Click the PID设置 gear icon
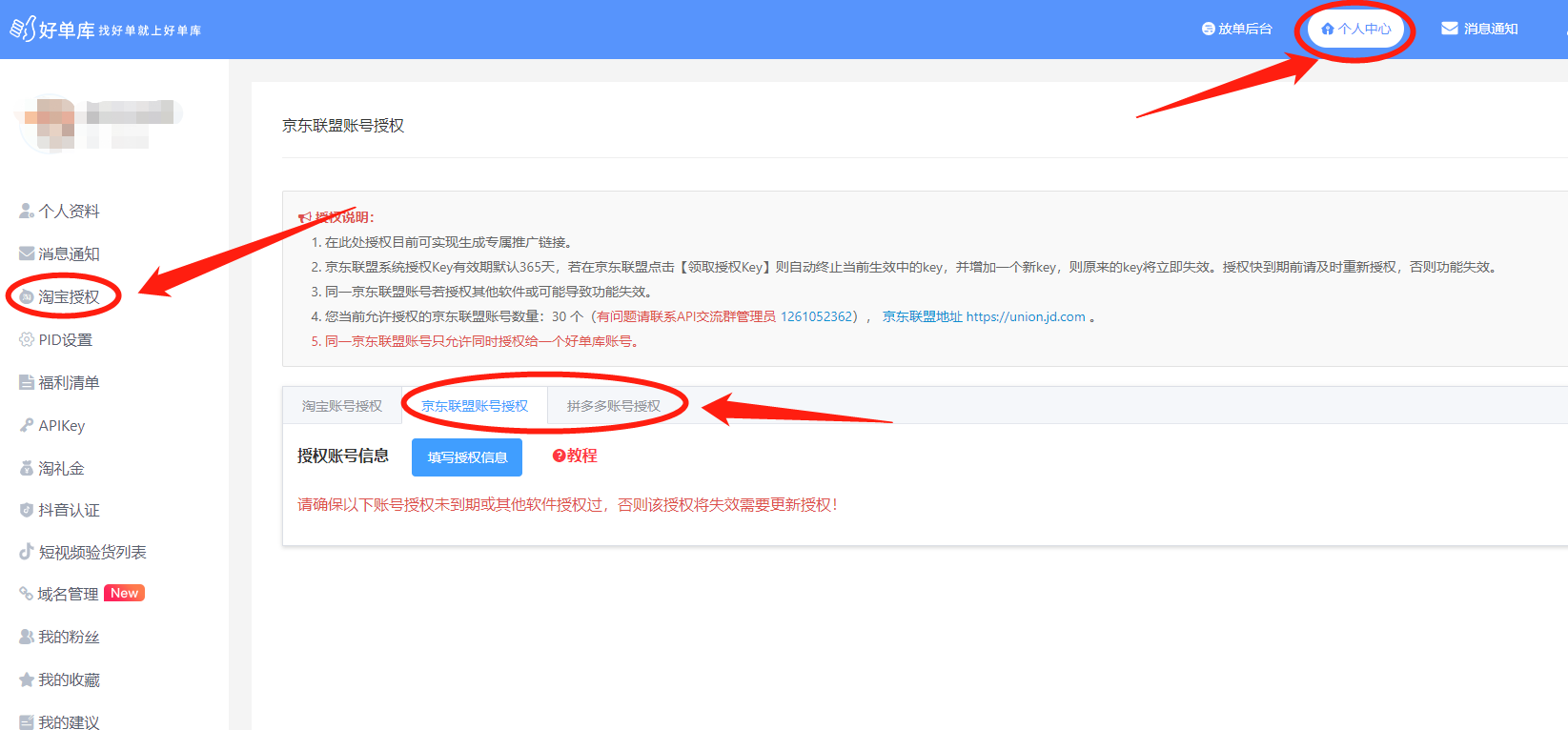This screenshot has height=730, width=1568. (x=27, y=339)
